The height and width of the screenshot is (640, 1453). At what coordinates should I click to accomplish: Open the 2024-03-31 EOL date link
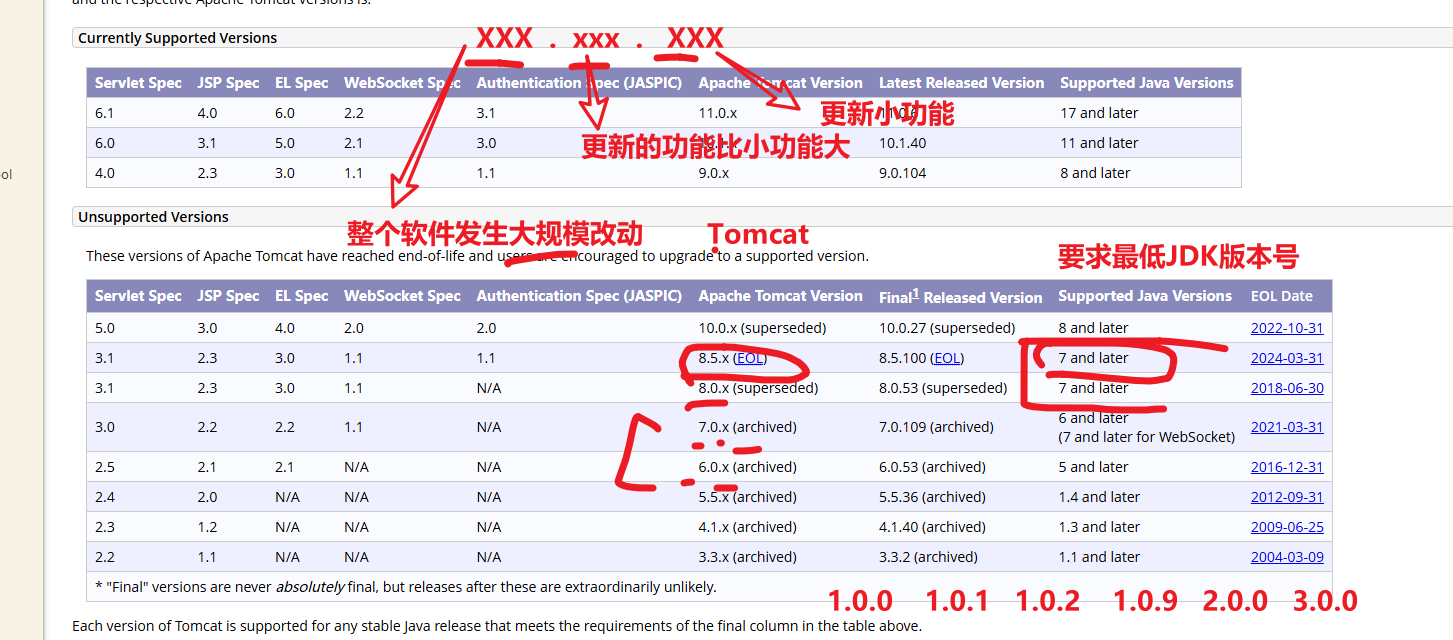(1287, 358)
